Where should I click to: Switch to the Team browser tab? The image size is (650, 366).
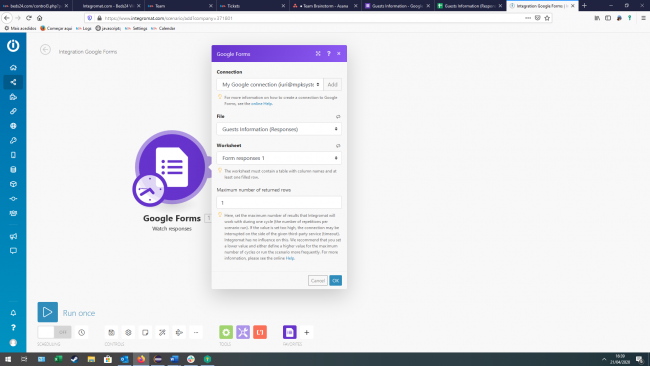pyautogui.click(x=181, y=6)
